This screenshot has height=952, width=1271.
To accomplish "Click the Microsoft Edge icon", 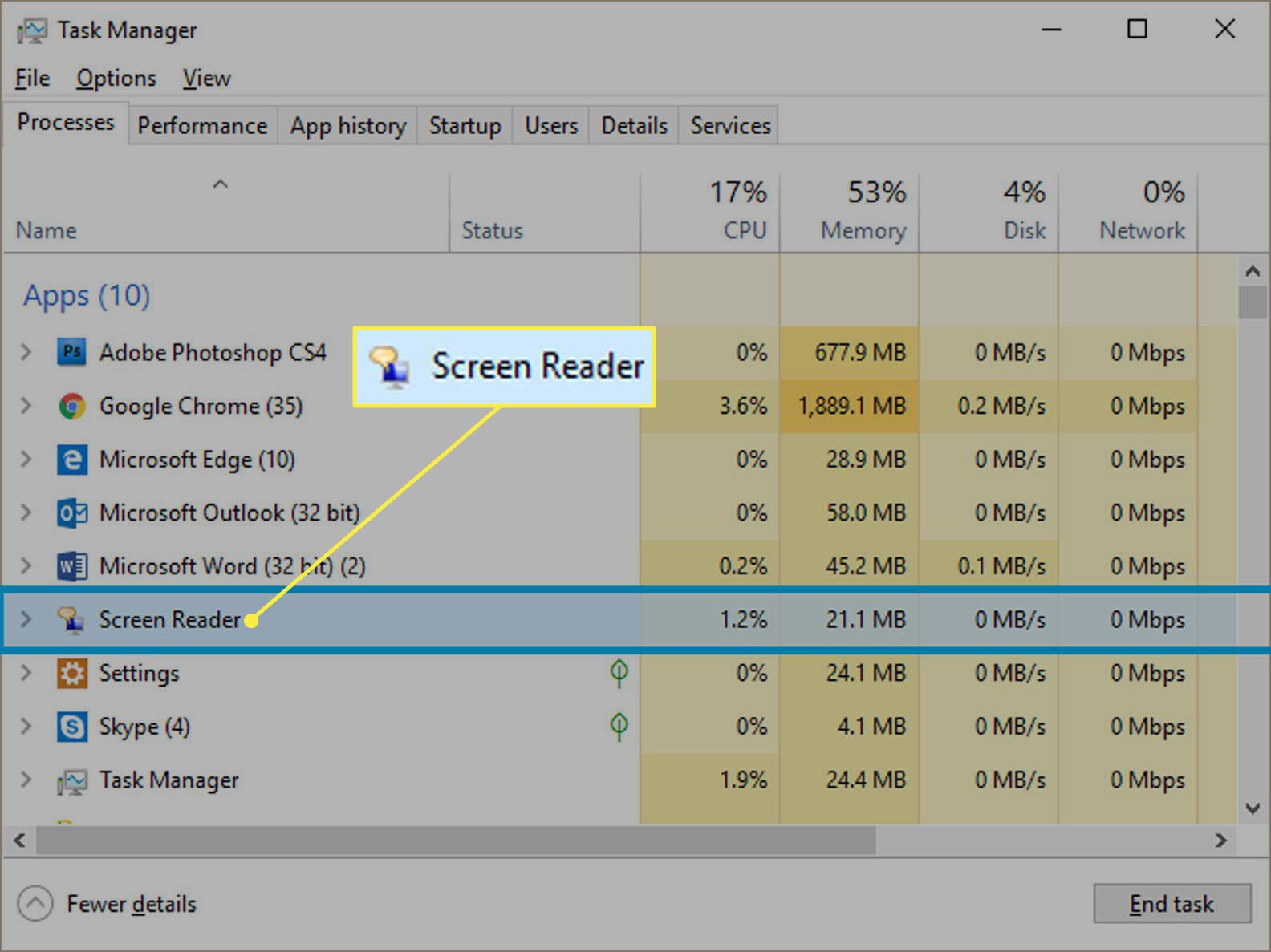I will (72, 460).
